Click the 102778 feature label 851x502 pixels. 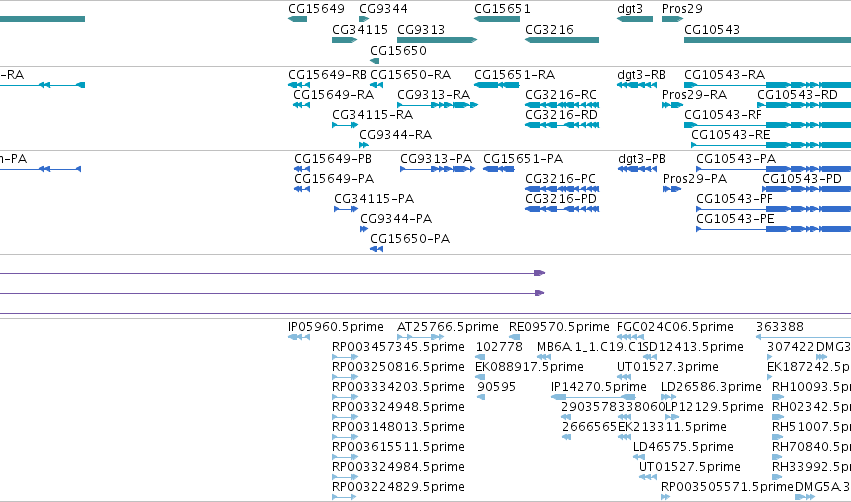tap(499, 347)
